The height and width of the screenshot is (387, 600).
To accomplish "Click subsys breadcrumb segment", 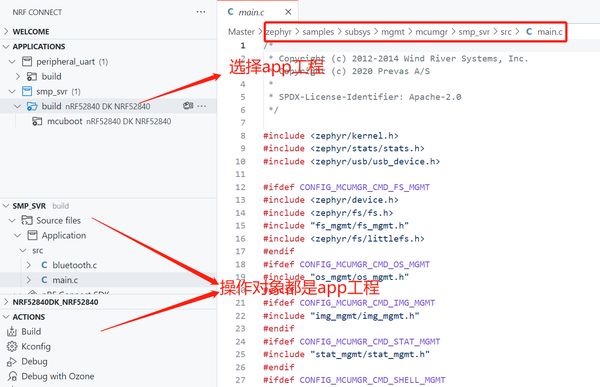I will point(357,32).
